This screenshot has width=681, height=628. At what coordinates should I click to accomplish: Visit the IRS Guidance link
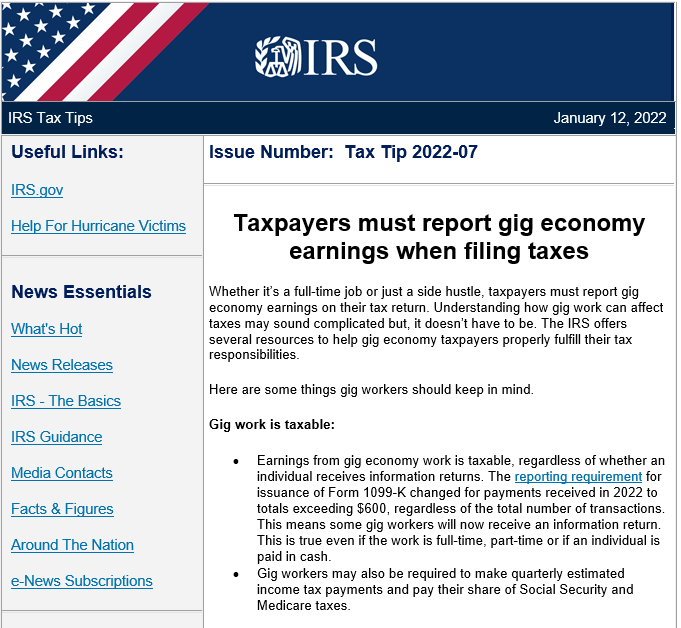click(57, 437)
